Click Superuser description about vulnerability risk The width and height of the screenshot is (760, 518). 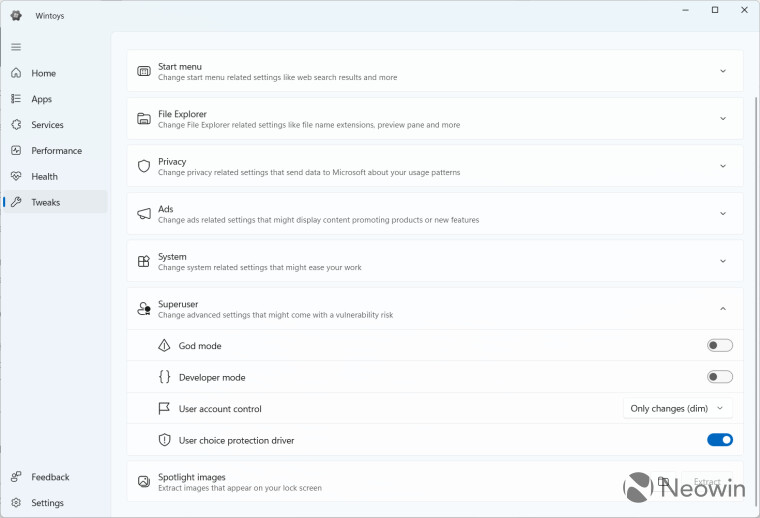275,314
